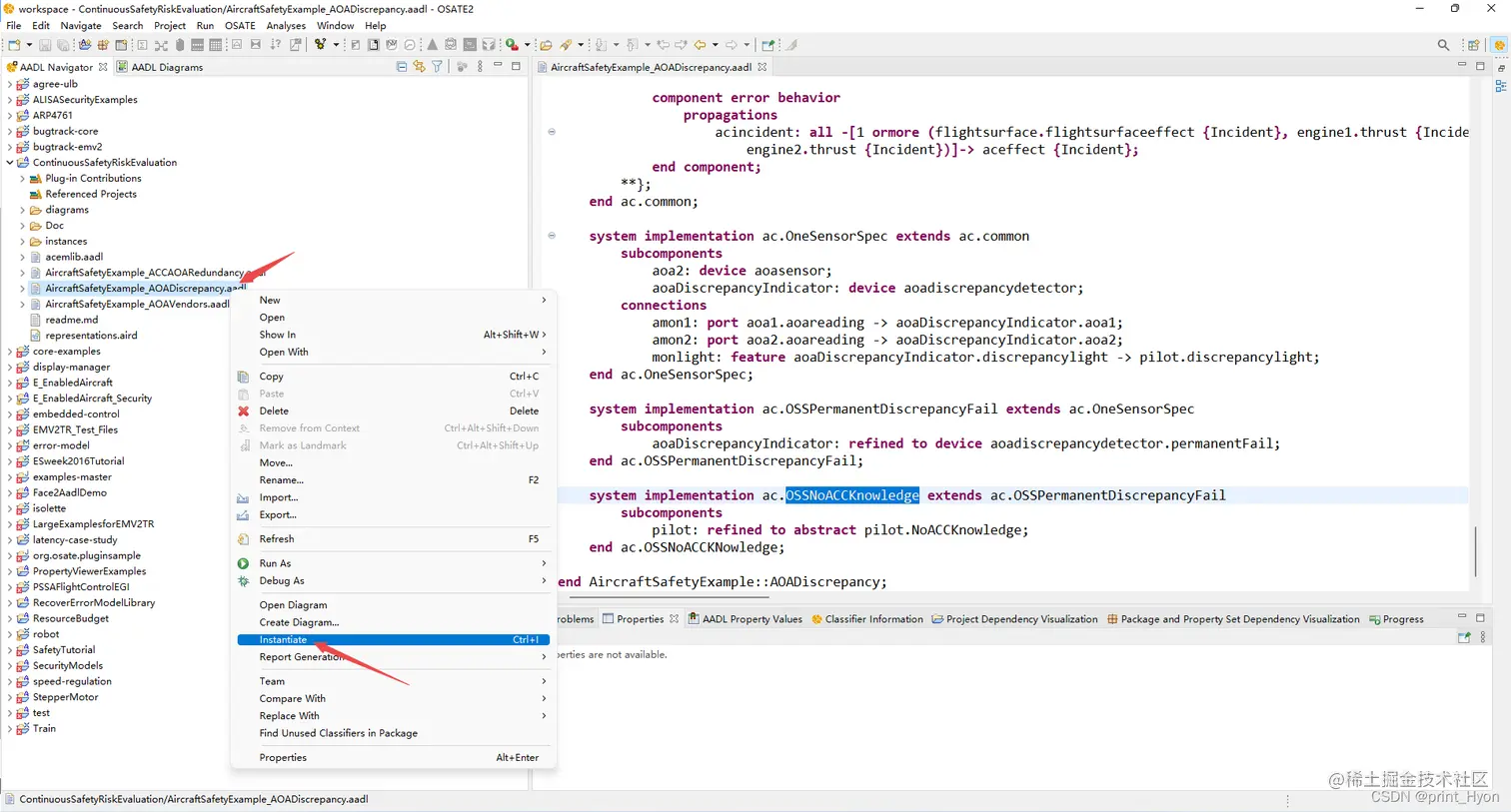The height and width of the screenshot is (812, 1511).
Task: Open the Navigate menu
Action: tap(81, 26)
